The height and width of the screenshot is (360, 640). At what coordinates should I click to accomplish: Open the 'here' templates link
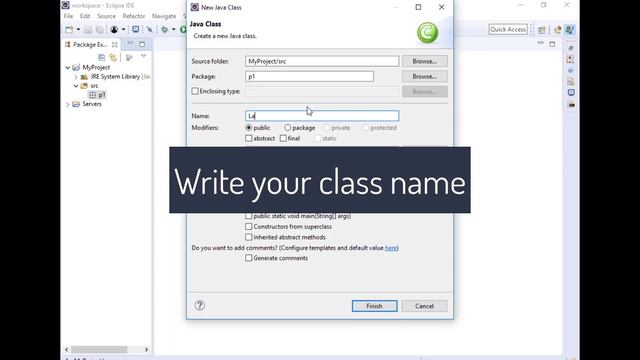tap(391, 248)
